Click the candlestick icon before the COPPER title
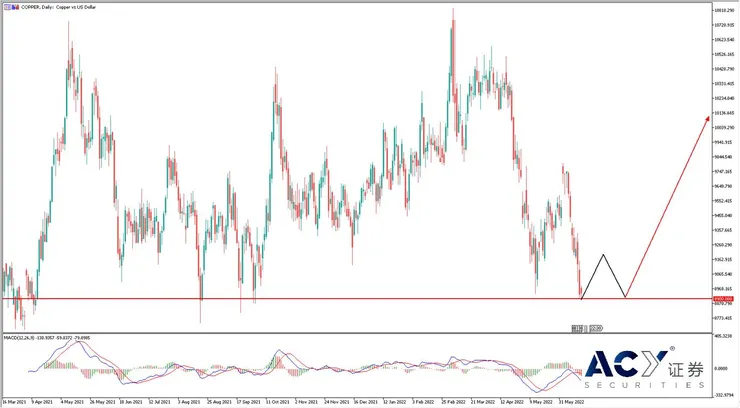This screenshot has width=740, height=408. 15,7
